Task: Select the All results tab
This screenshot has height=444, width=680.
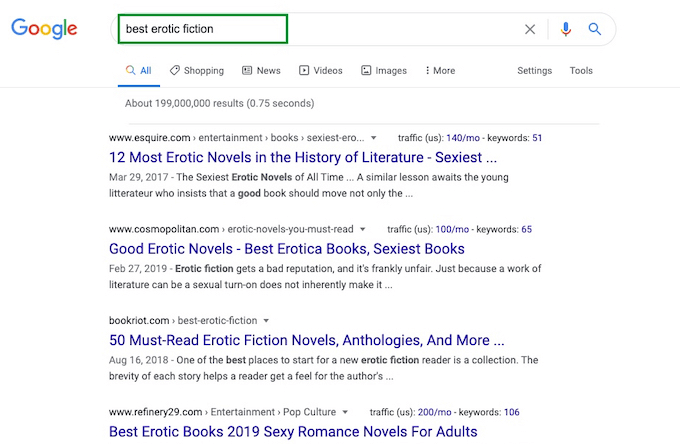Action: click(x=139, y=70)
